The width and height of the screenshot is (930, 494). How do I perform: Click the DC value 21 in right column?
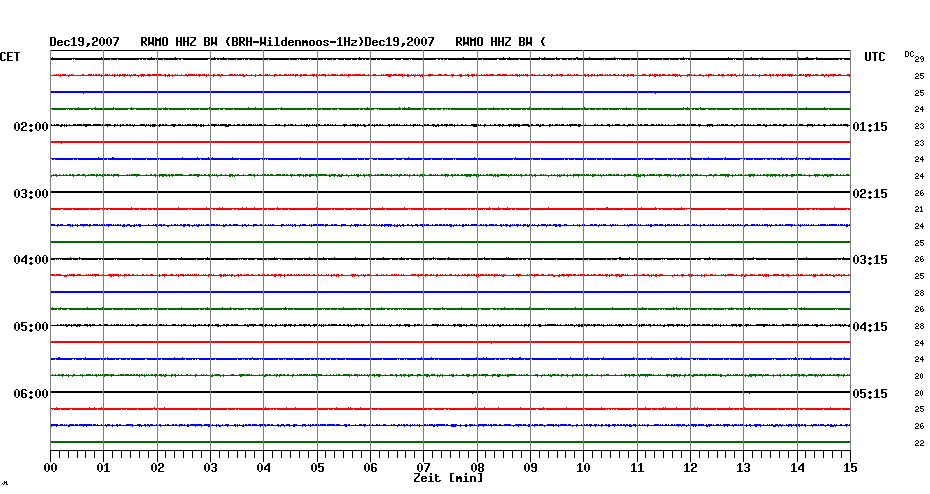point(919,209)
